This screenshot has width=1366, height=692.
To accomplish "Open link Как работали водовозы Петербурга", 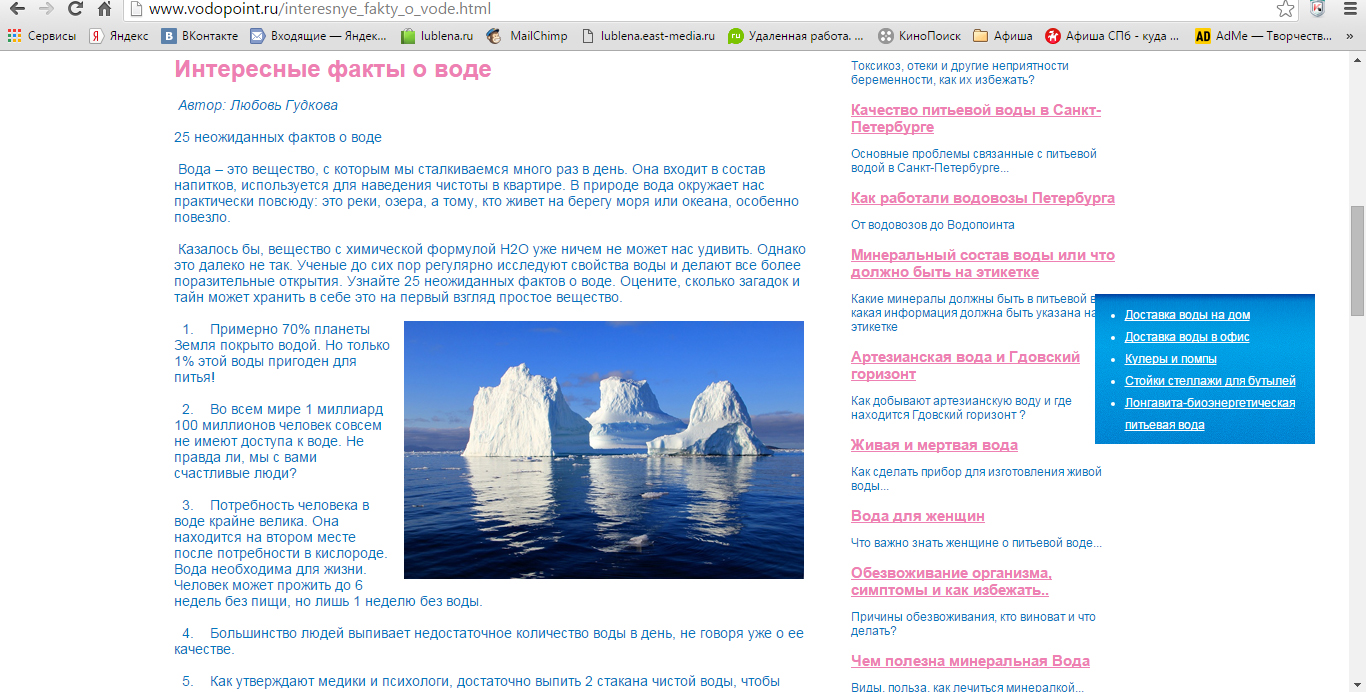I will 983,198.
